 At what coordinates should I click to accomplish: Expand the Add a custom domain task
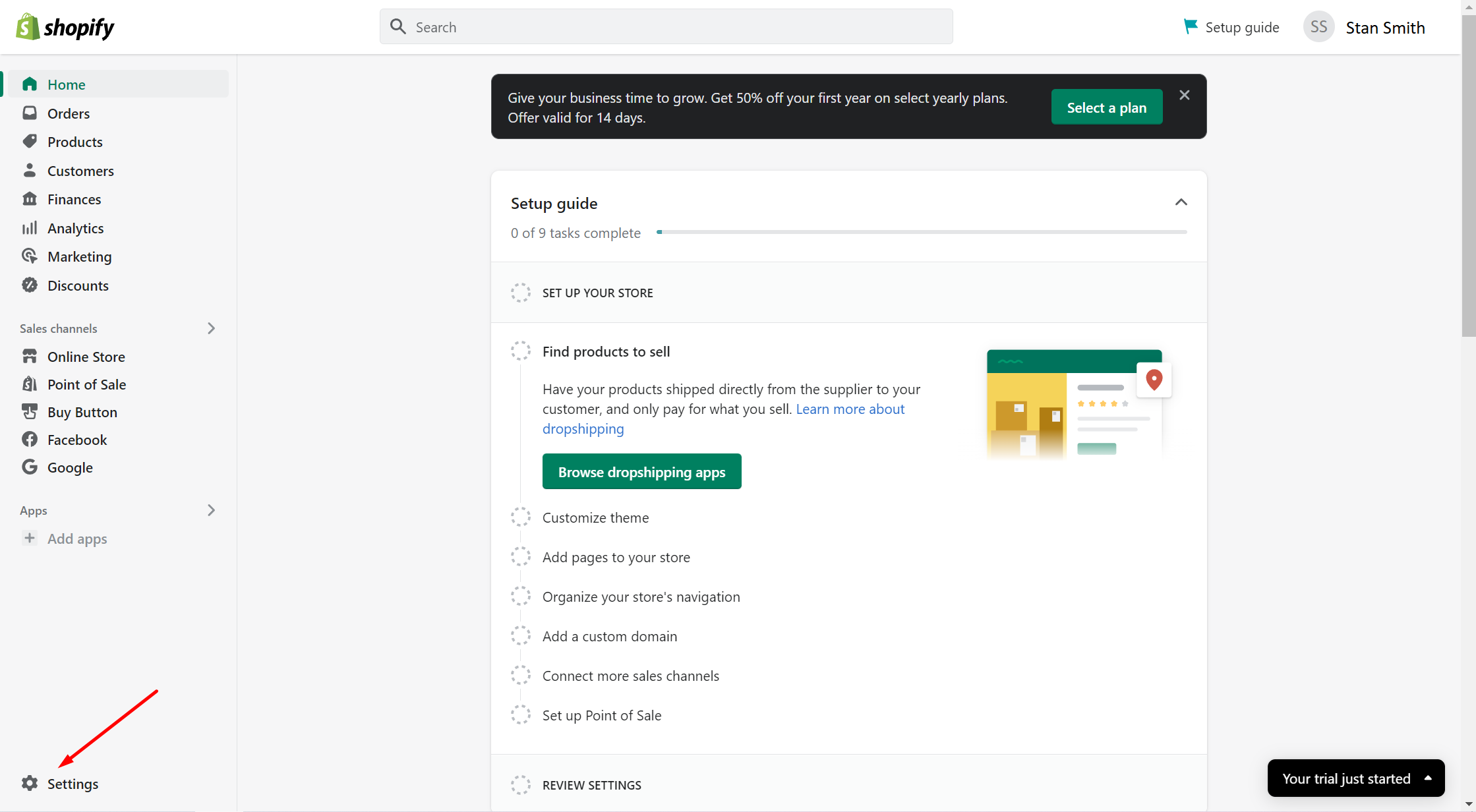609,636
